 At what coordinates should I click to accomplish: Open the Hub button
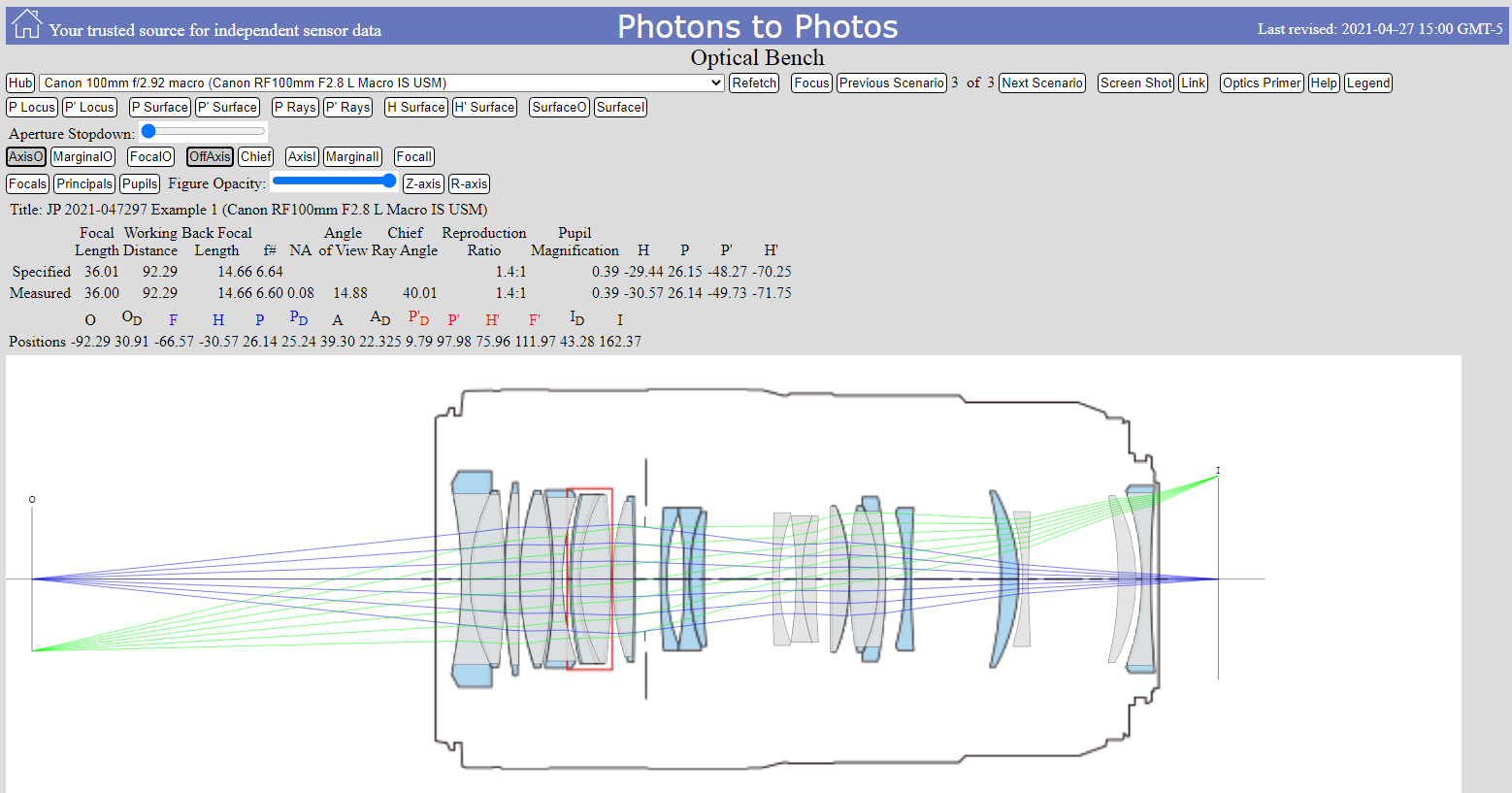tap(20, 83)
